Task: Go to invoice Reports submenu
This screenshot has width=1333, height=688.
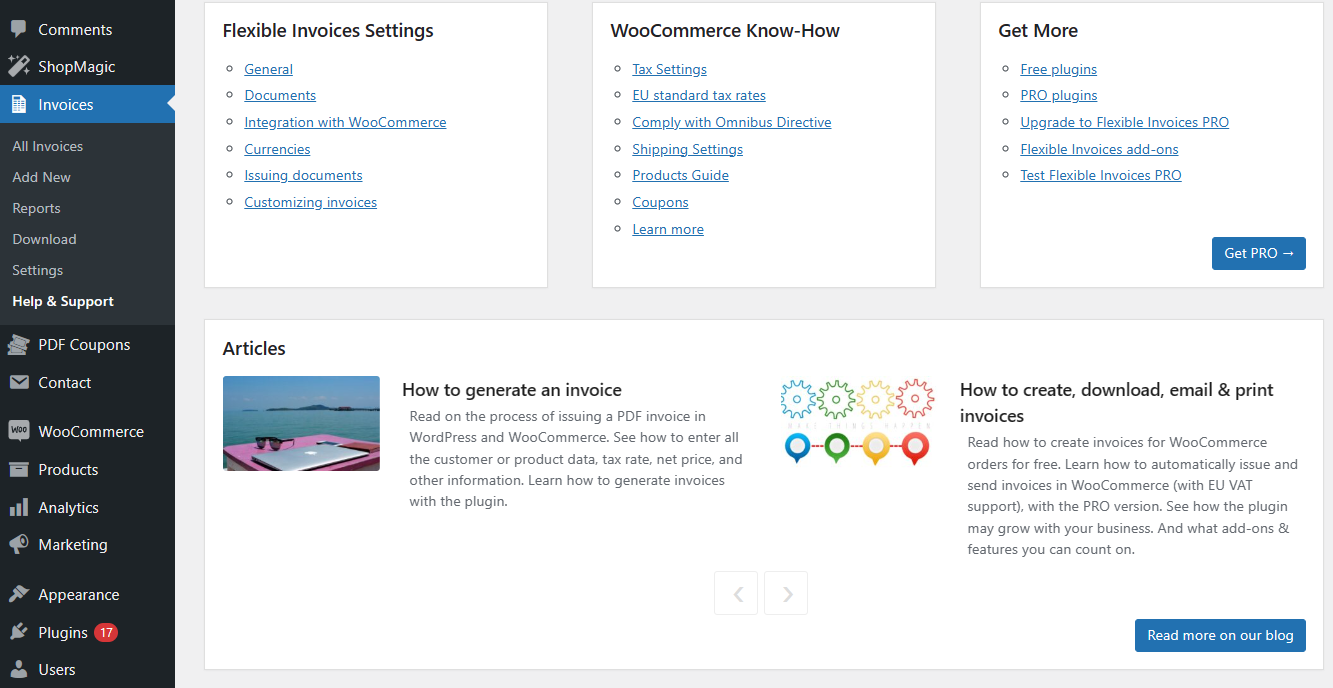Action: point(36,208)
